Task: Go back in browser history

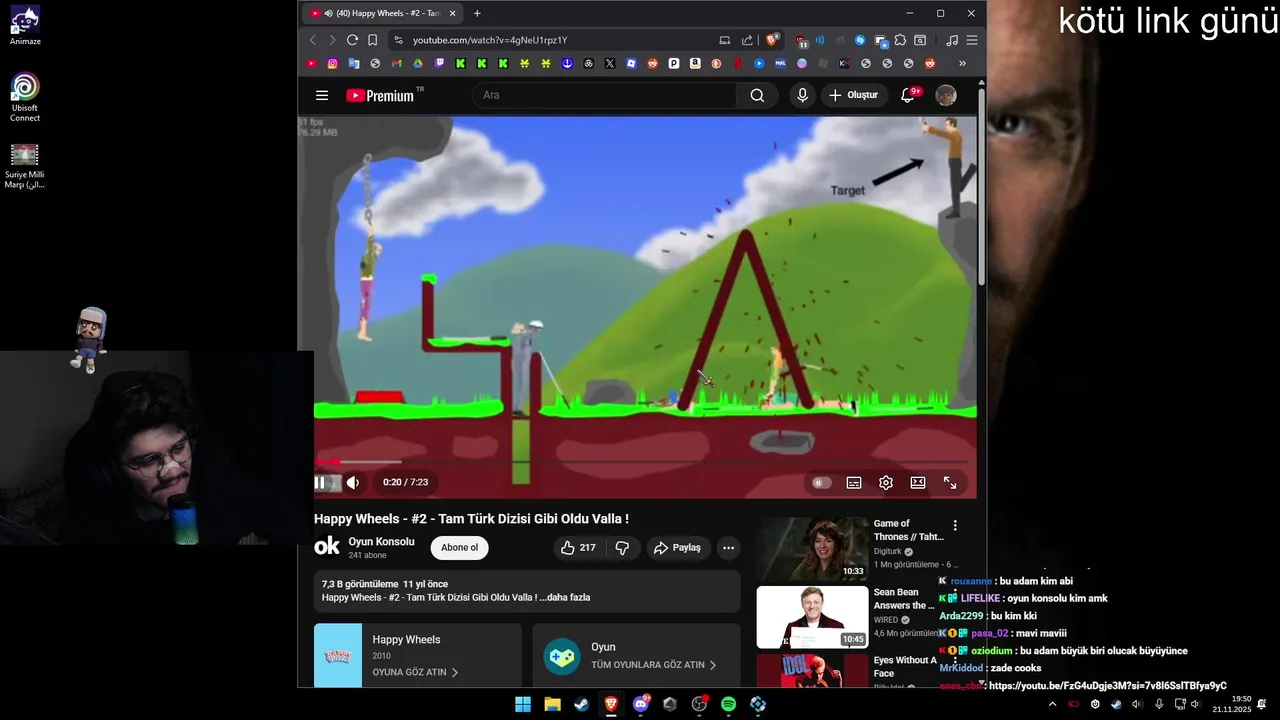Action: 312,40
